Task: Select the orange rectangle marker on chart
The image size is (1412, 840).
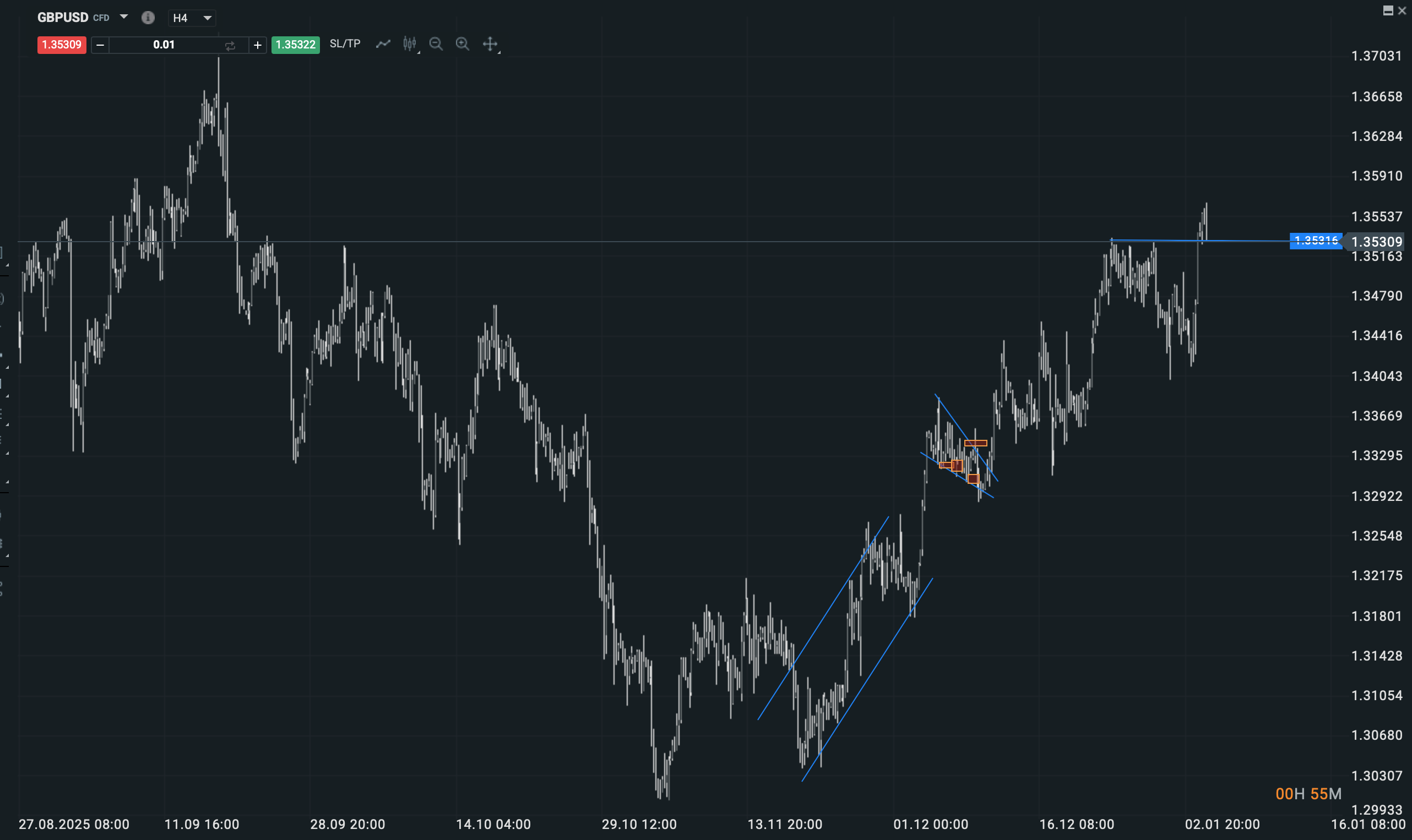Action: (x=975, y=443)
